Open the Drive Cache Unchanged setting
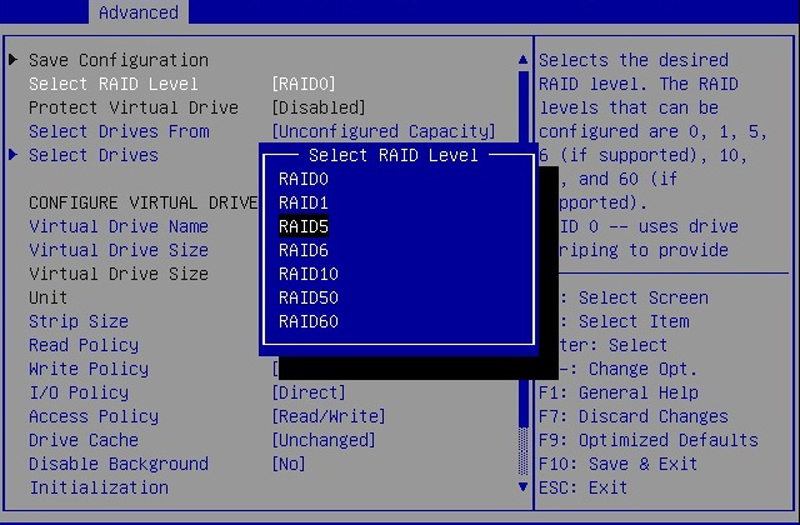 pyautogui.click(x=323, y=440)
